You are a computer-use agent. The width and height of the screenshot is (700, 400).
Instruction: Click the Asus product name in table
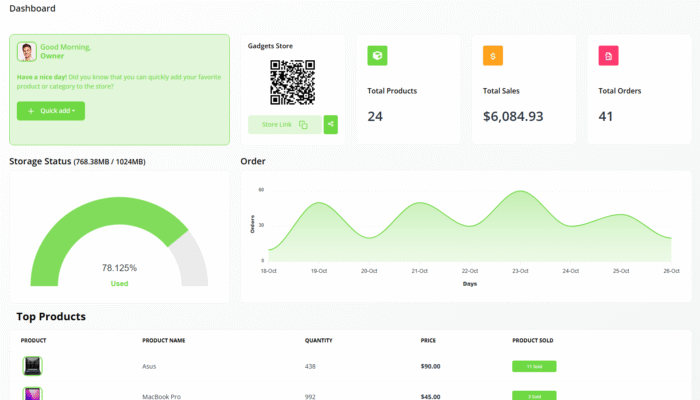tap(150, 367)
